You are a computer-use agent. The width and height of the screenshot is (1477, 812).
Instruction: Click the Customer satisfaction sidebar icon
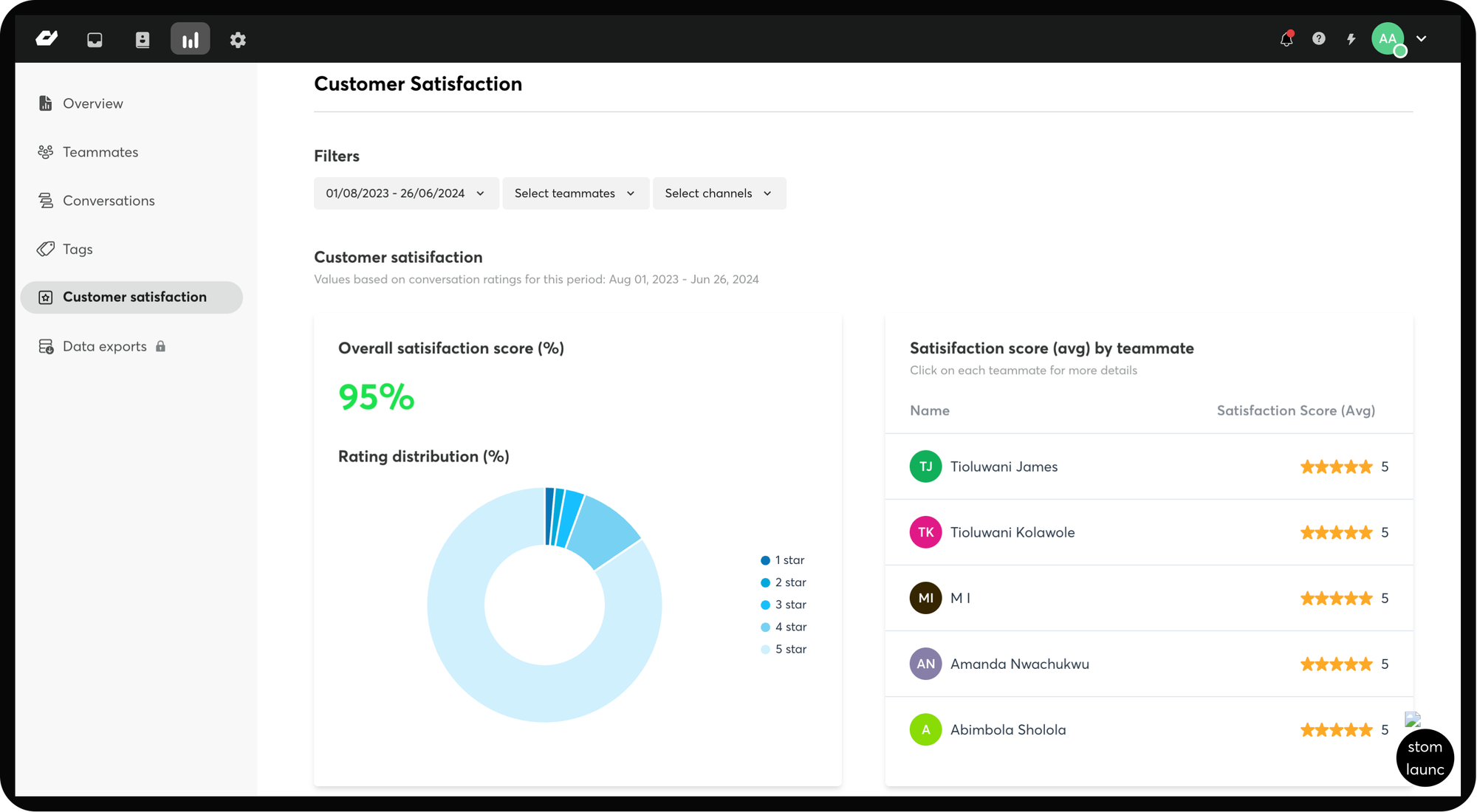click(x=45, y=297)
